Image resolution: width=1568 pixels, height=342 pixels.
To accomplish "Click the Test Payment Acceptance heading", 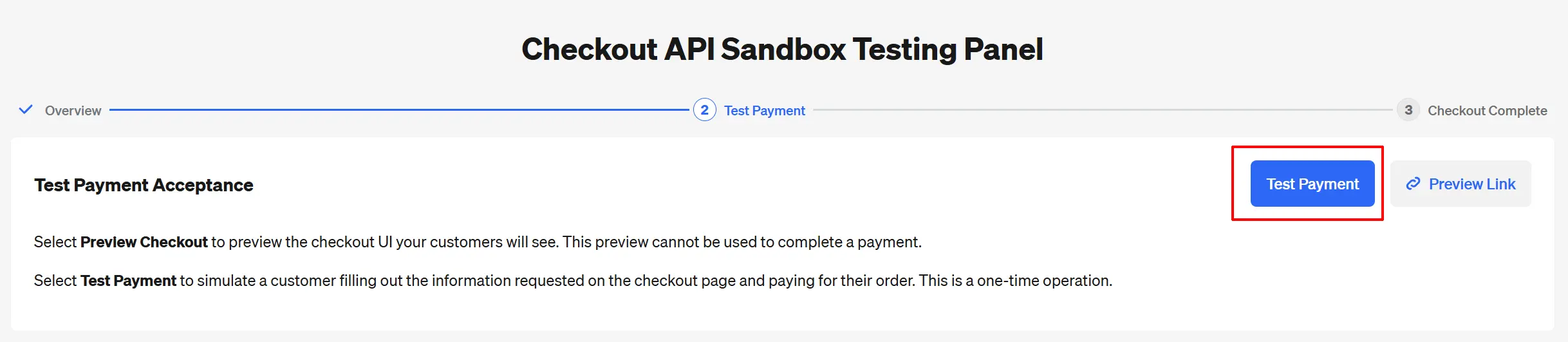I will point(144,185).
